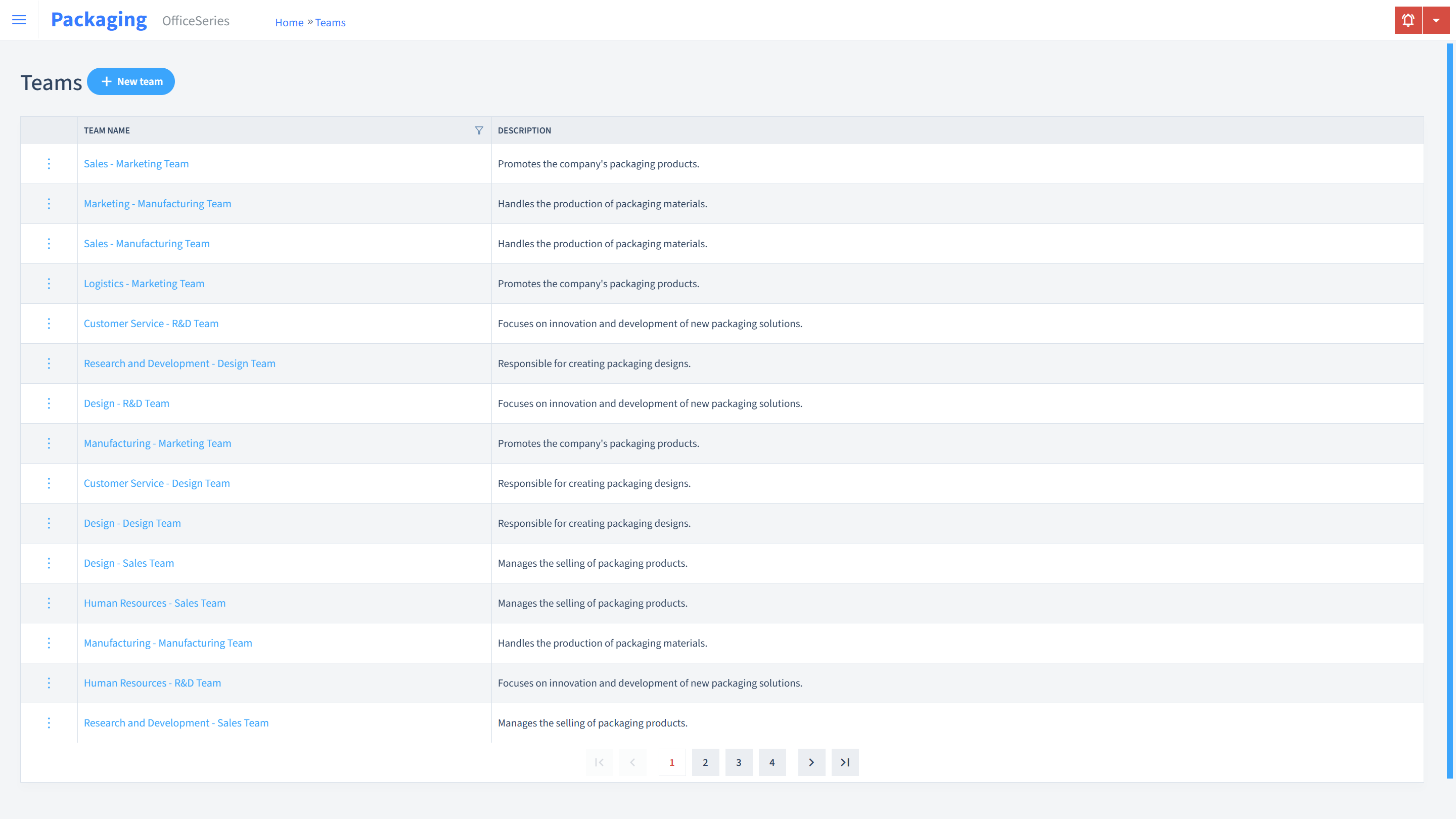This screenshot has width=1456, height=819.
Task: Open Customer Service - R&D Team link
Action: pos(151,323)
